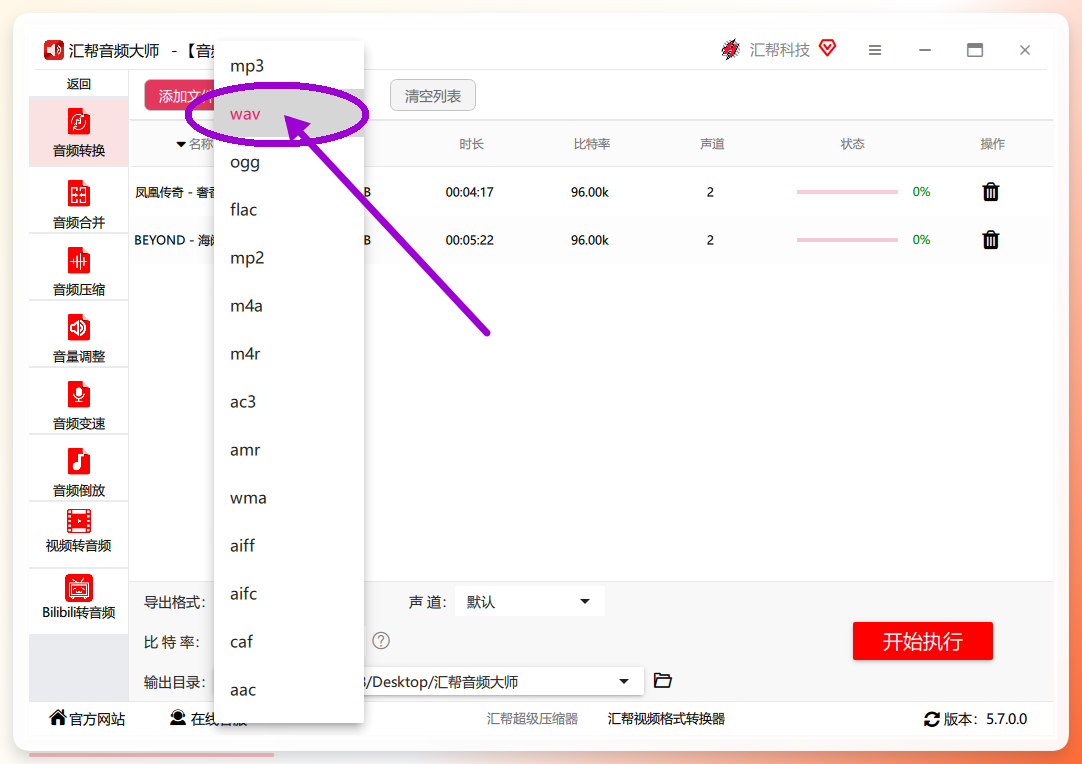Image resolution: width=1082 pixels, height=764 pixels.
Task: Click the 时长 column header
Action: (x=471, y=144)
